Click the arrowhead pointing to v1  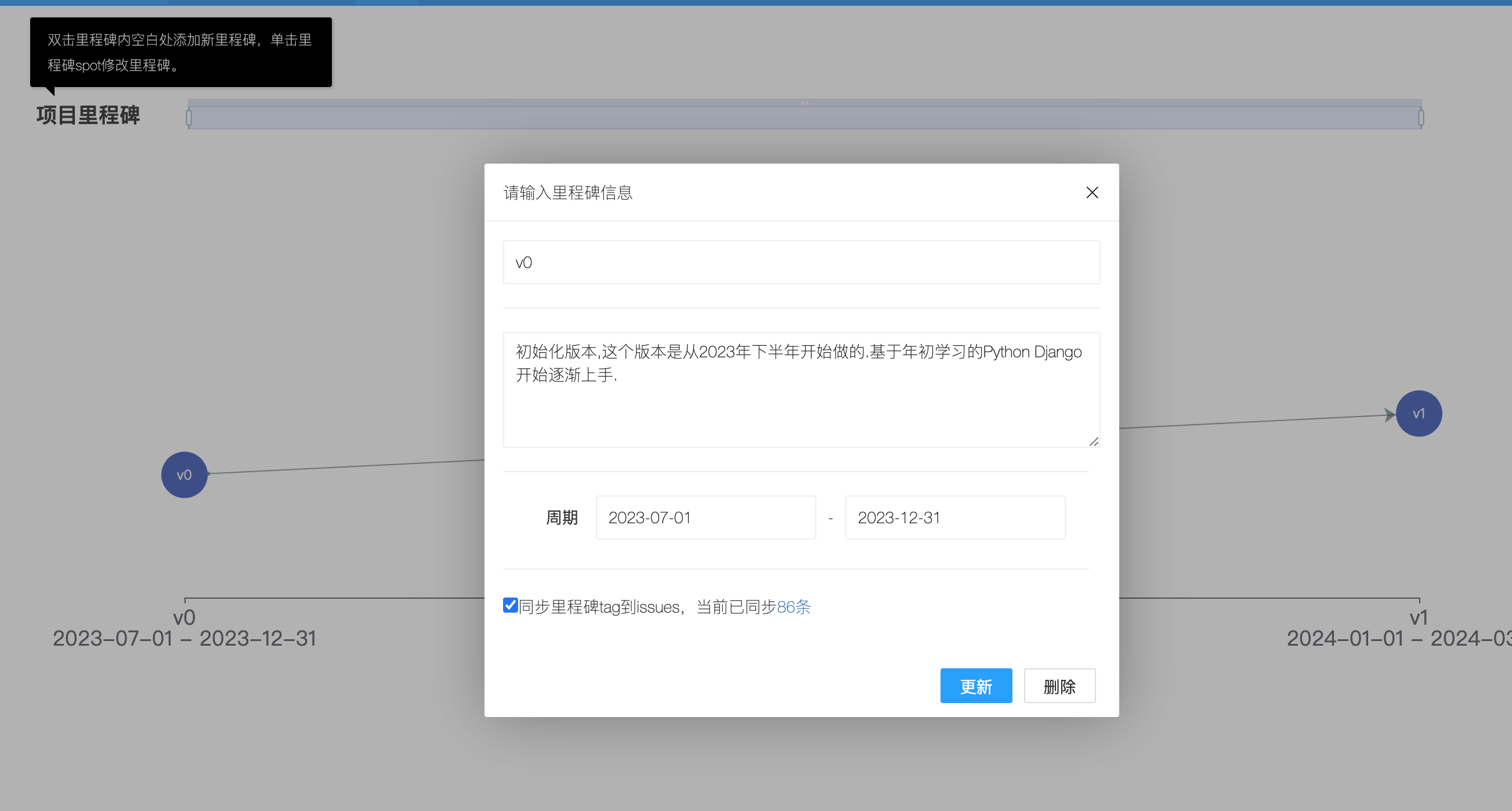point(1390,415)
